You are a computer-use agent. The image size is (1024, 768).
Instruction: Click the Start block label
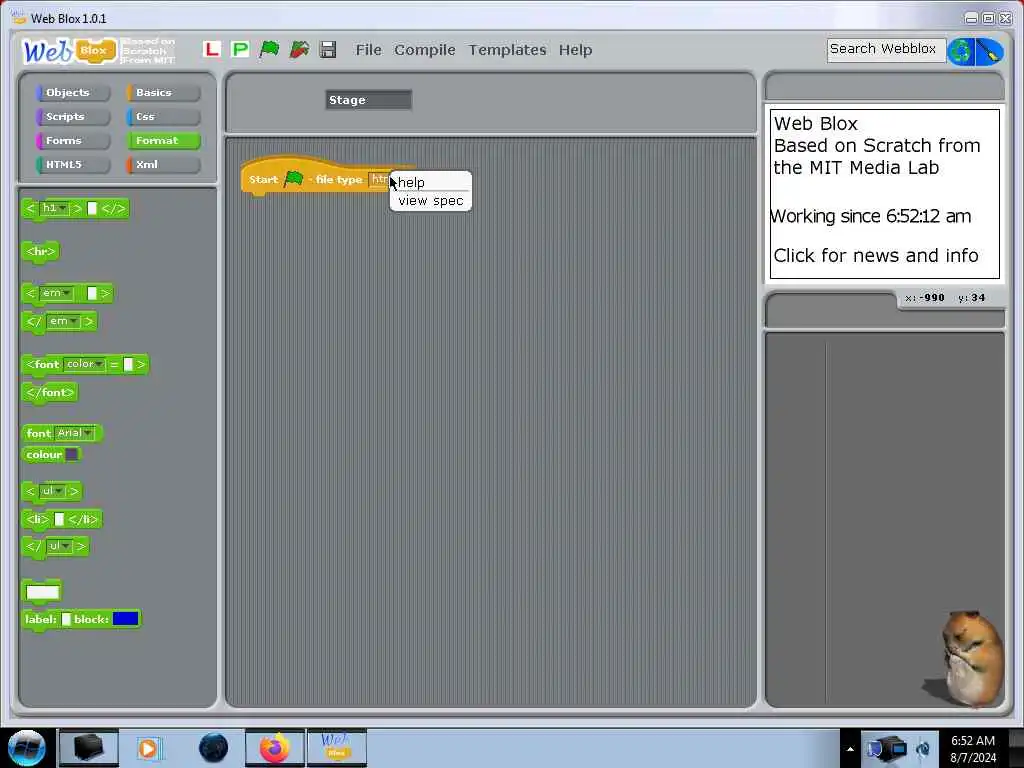coord(263,180)
